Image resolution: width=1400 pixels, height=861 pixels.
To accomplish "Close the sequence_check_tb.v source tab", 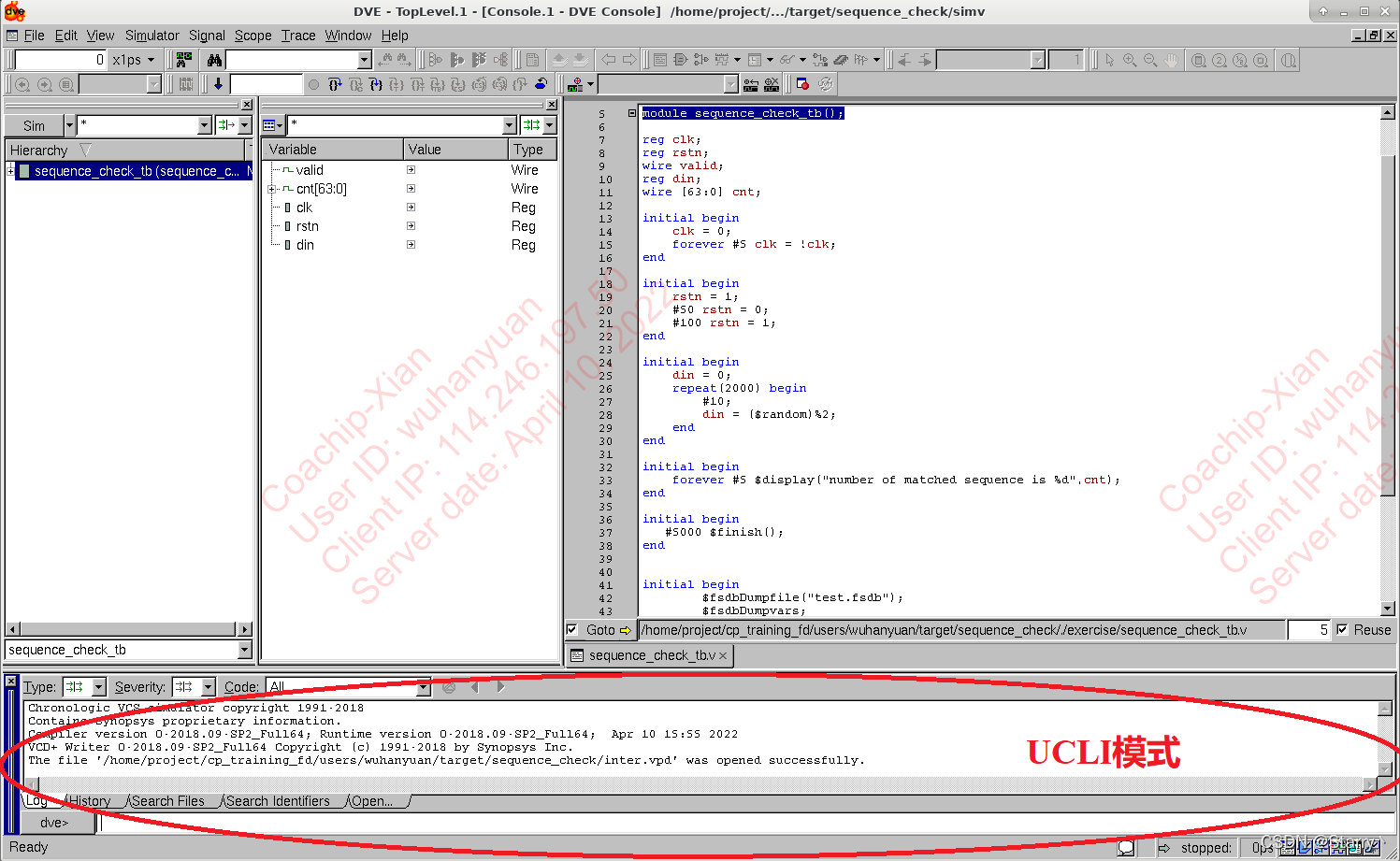I will click(723, 656).
